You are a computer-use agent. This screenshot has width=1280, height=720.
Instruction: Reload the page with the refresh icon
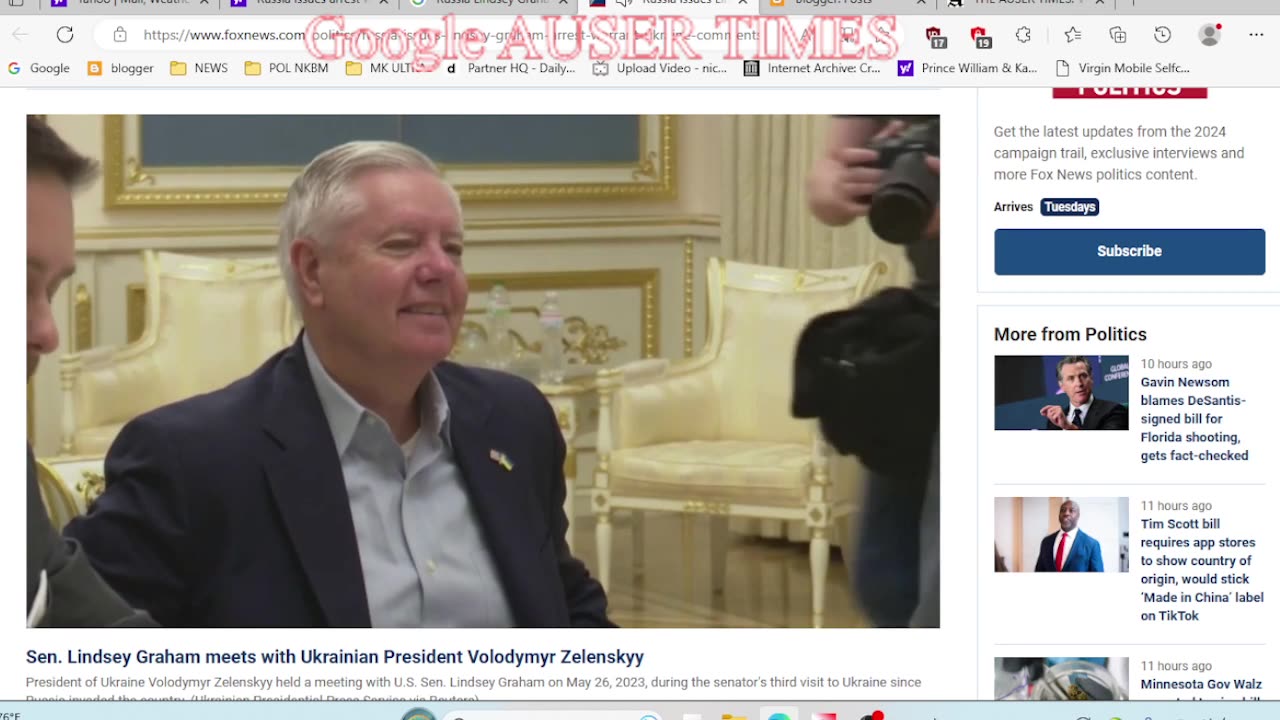pos(65,35)
